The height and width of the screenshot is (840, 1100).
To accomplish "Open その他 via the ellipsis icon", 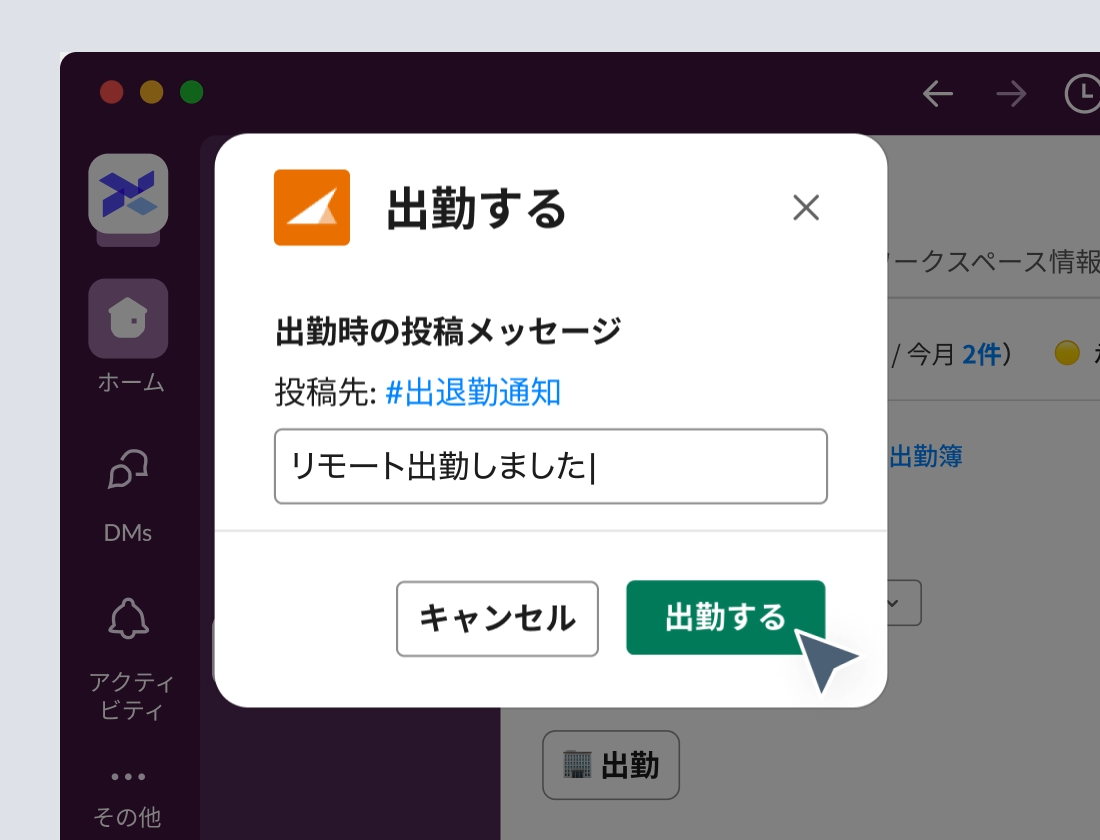I will pos(128,776).
